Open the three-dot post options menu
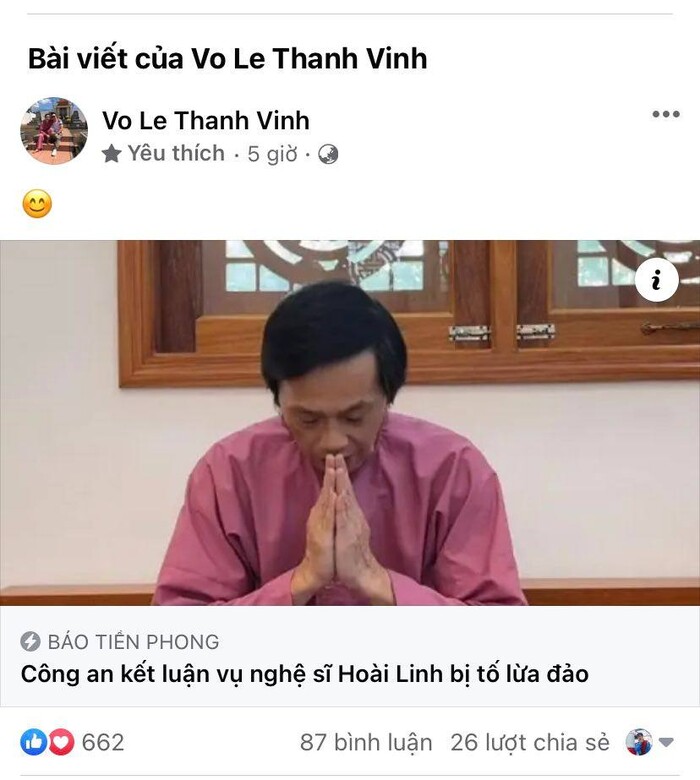Viewport: 700px width, 780px height. [666, 114]
